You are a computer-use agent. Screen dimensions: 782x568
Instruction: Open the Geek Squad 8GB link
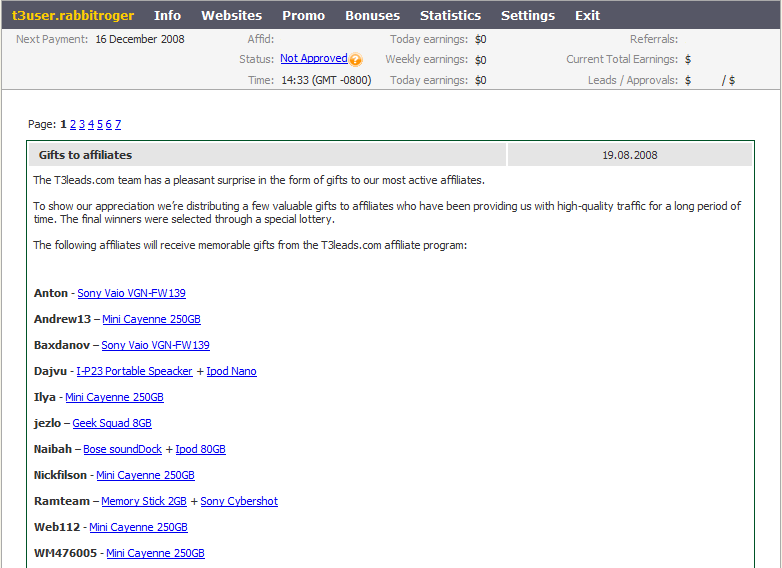[112, 423]
